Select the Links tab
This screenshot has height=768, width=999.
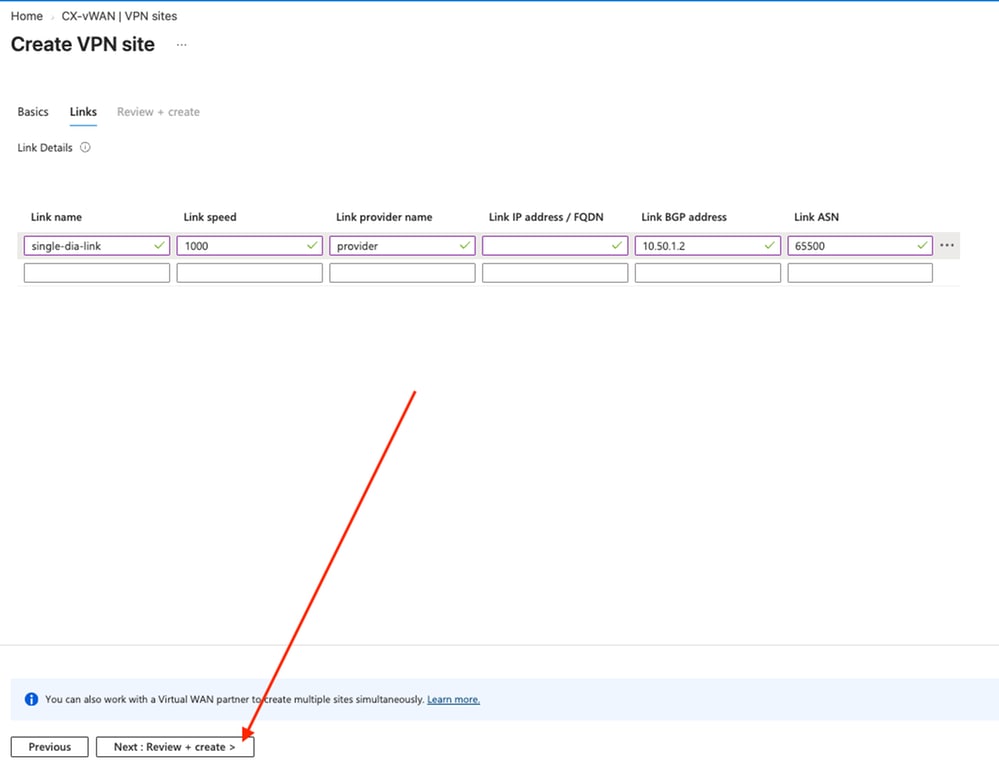pyautogui.click(x=83, y=112)
